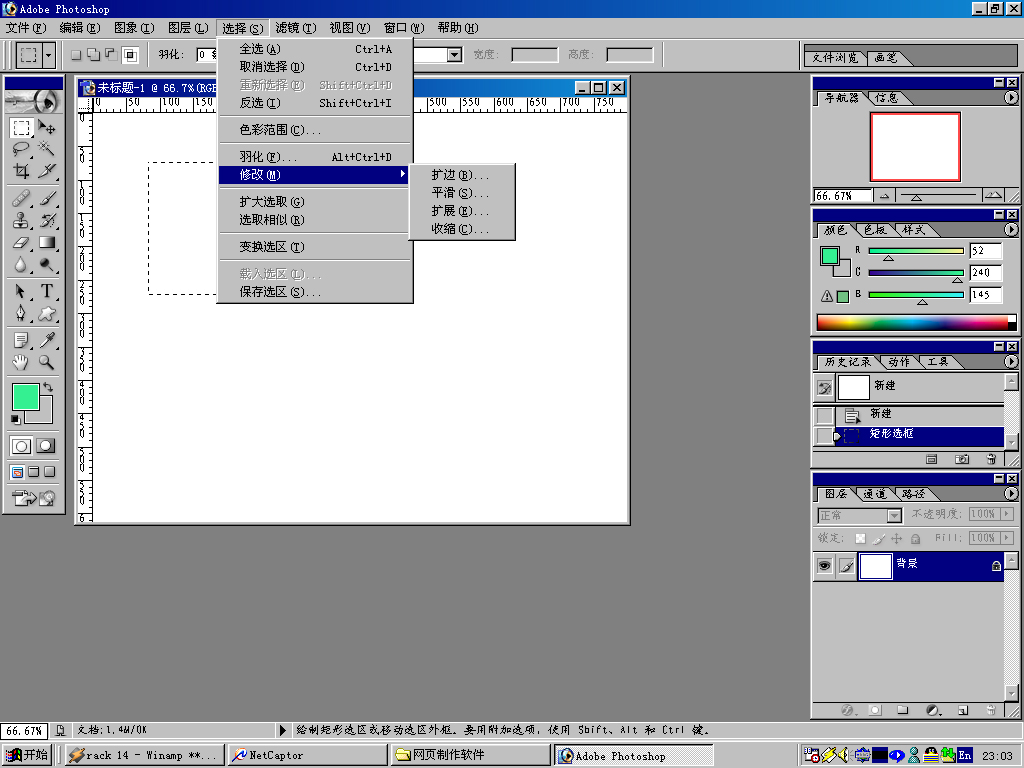
Task: Switch to the 色板 tab
Action: pos(875,230)
